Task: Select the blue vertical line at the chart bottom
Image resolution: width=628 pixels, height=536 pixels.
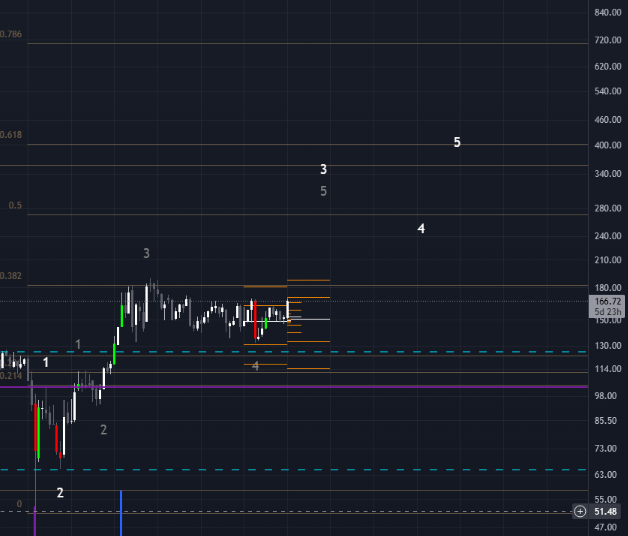Action: click(121, 512)
